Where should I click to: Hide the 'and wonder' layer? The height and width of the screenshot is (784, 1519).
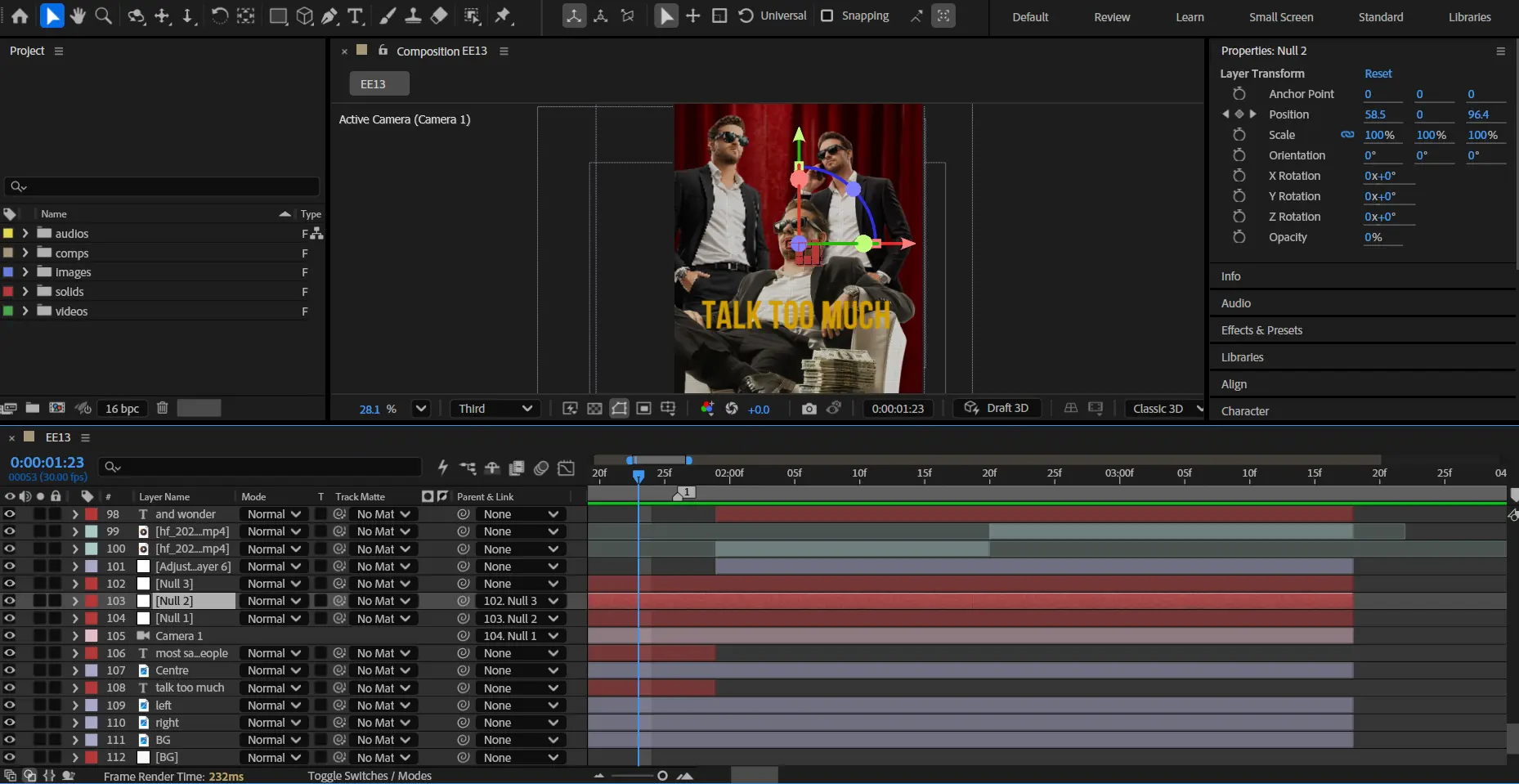(x=10, y=514)
